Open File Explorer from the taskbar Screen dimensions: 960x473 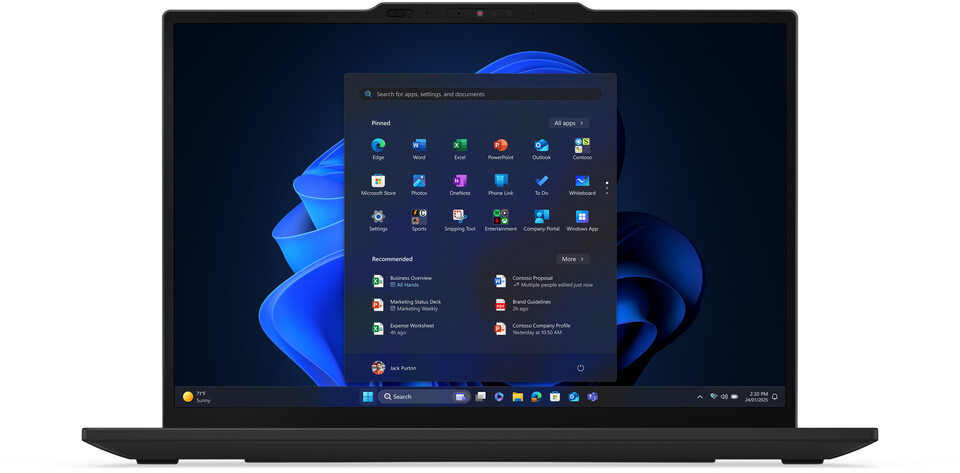[x=517, y=397]
